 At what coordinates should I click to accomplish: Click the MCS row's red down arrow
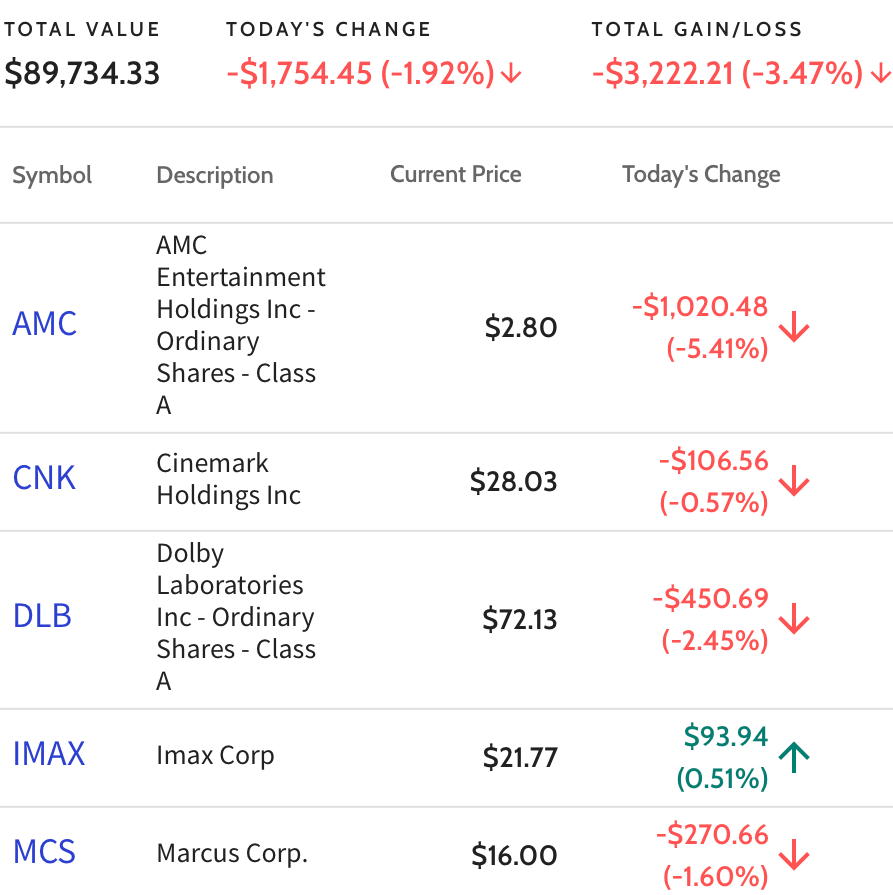click(x=794, y=854)
